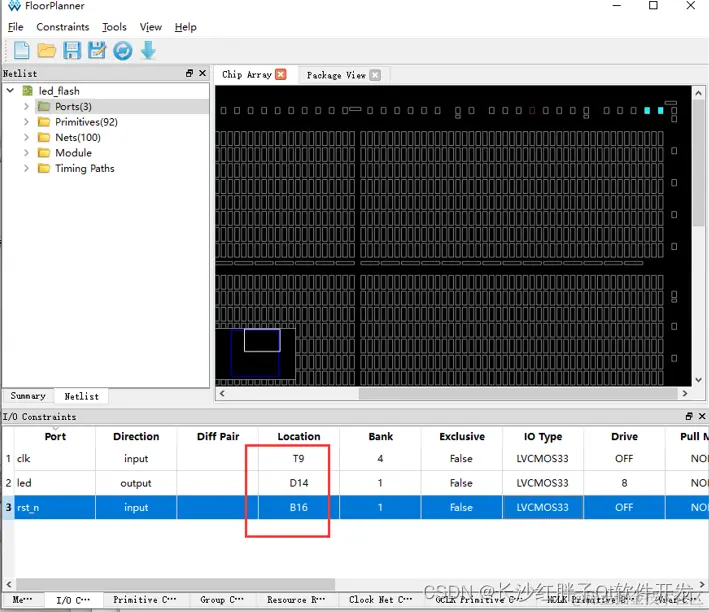Screen dimensions: 709x612
Task: Open the File menu
Action: 15,27
